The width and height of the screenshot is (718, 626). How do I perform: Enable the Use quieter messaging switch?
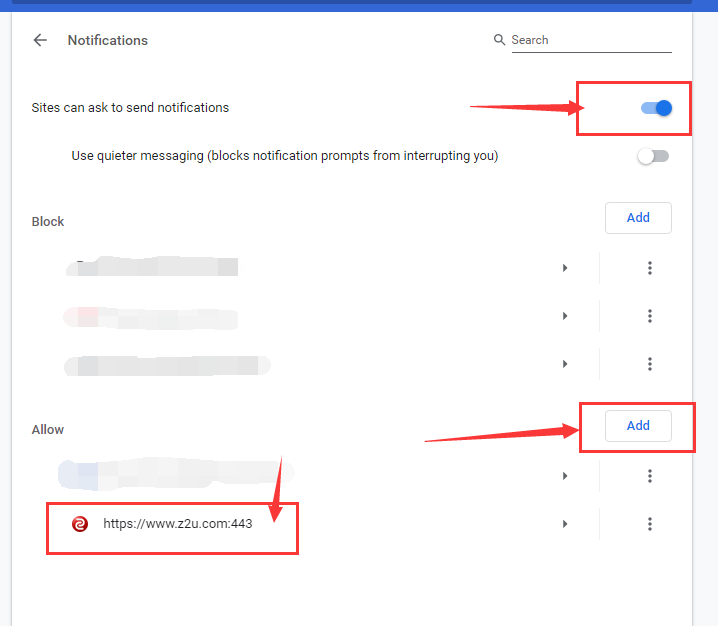click(x=653, y=156)
